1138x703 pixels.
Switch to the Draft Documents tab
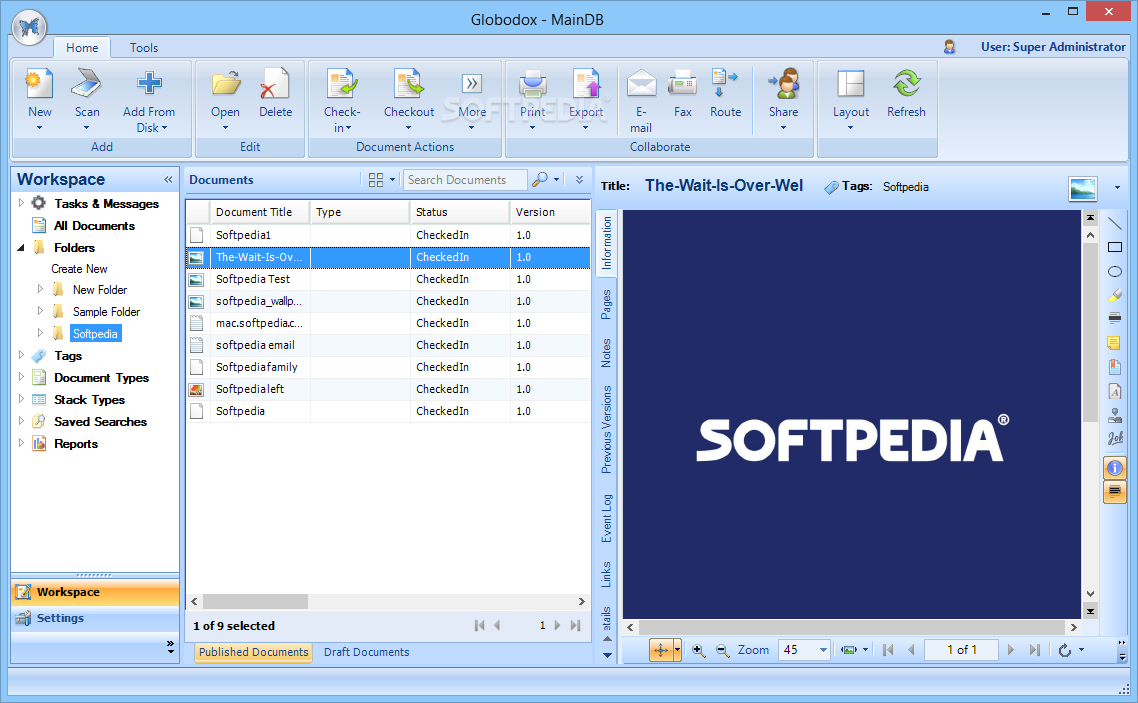click(367, 651)
